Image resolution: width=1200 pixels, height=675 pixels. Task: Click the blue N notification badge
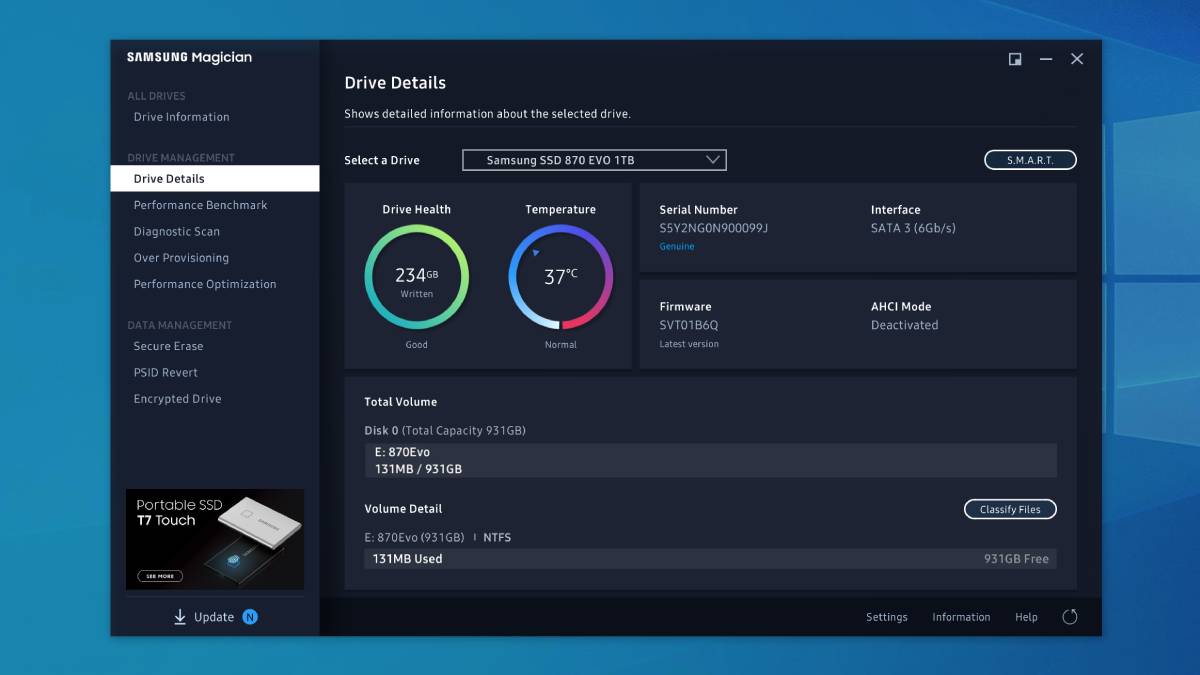(x=250, y=617)
